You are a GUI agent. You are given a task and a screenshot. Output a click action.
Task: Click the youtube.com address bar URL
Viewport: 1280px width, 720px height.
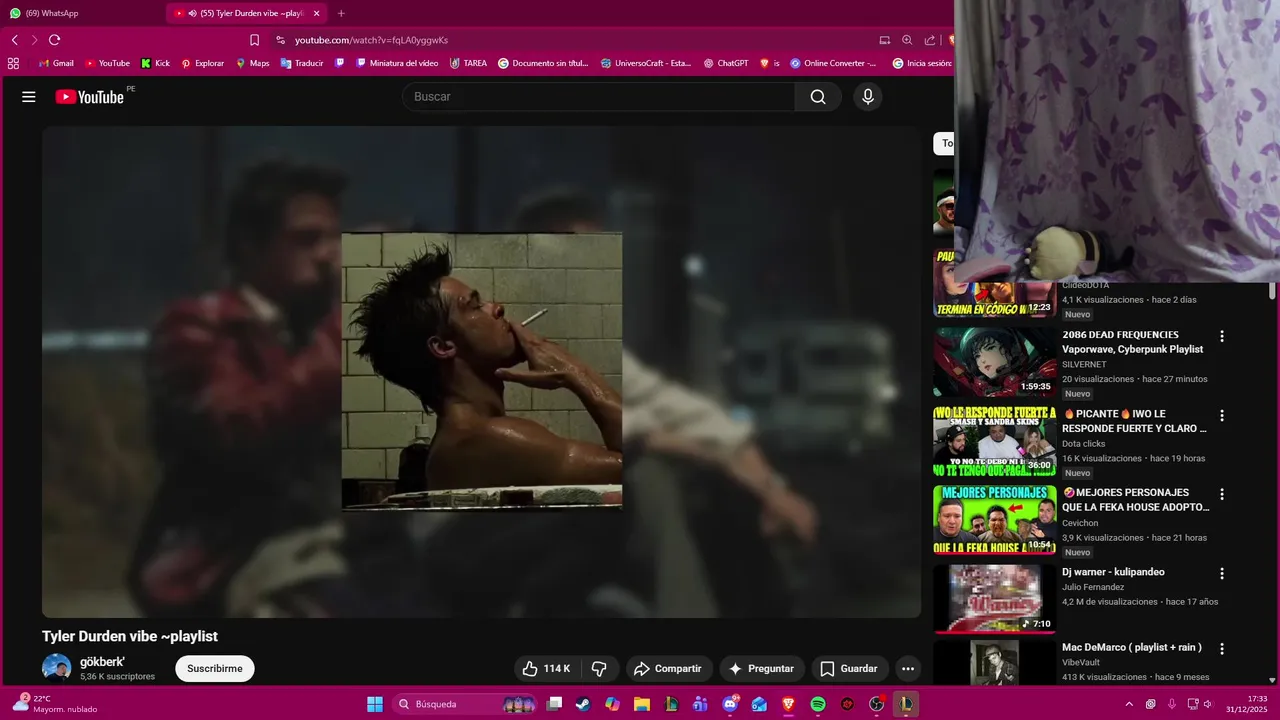[x=371, y=40]
